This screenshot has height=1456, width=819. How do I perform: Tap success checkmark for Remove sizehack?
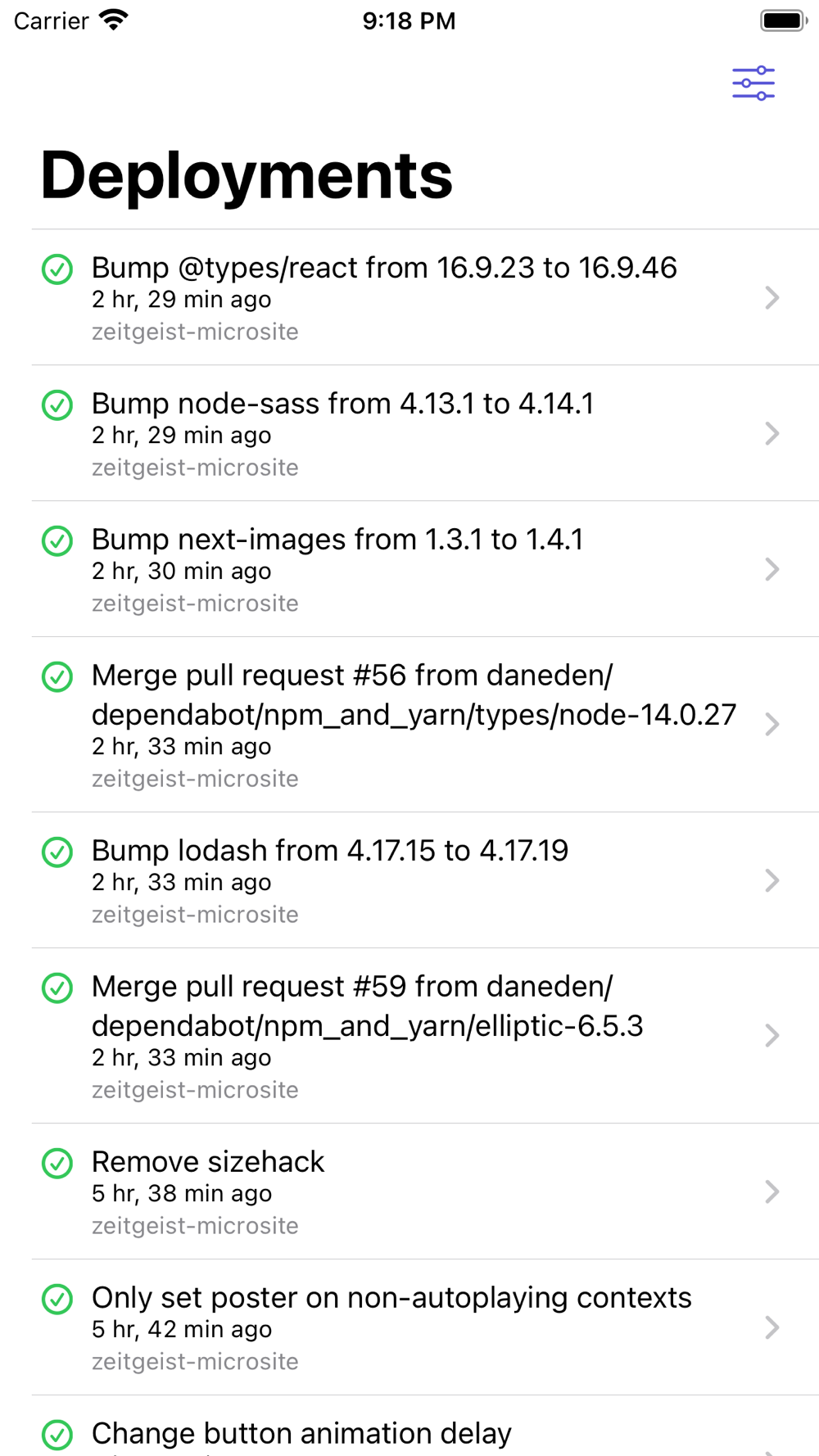57,1164
